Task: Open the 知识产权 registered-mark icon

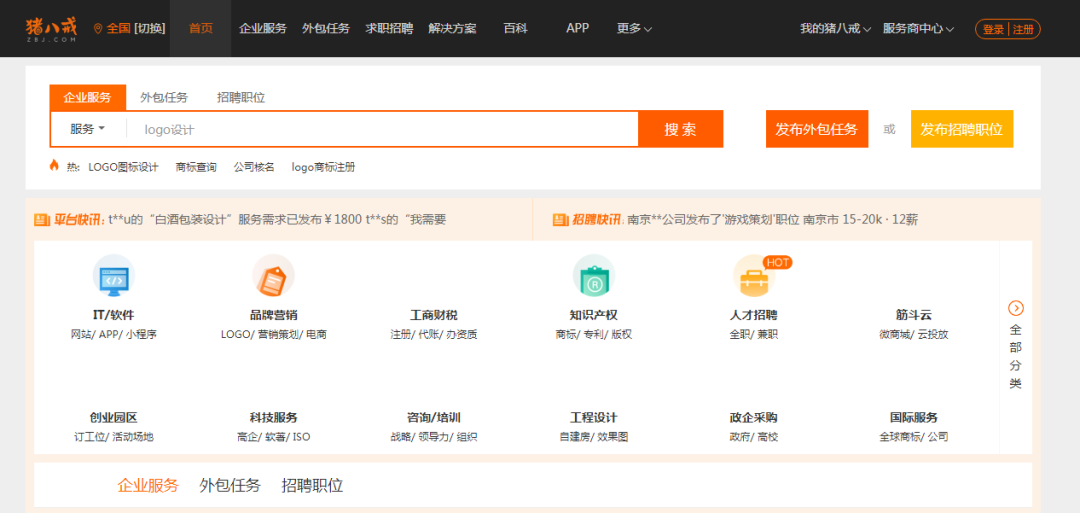Action: tap(594, 276)
